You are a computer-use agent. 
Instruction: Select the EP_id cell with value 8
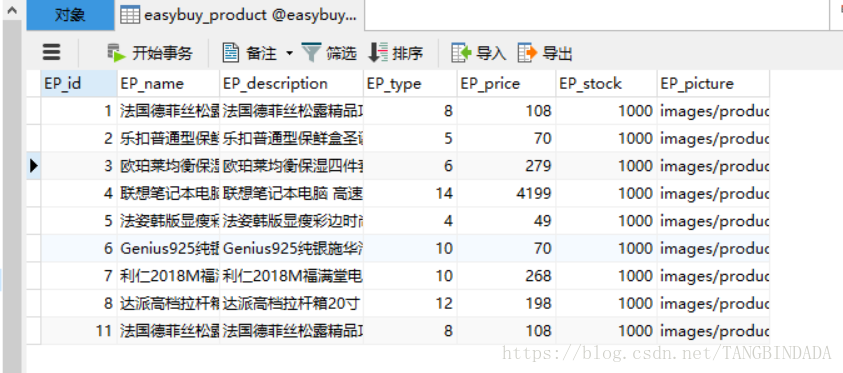point(79,303)
